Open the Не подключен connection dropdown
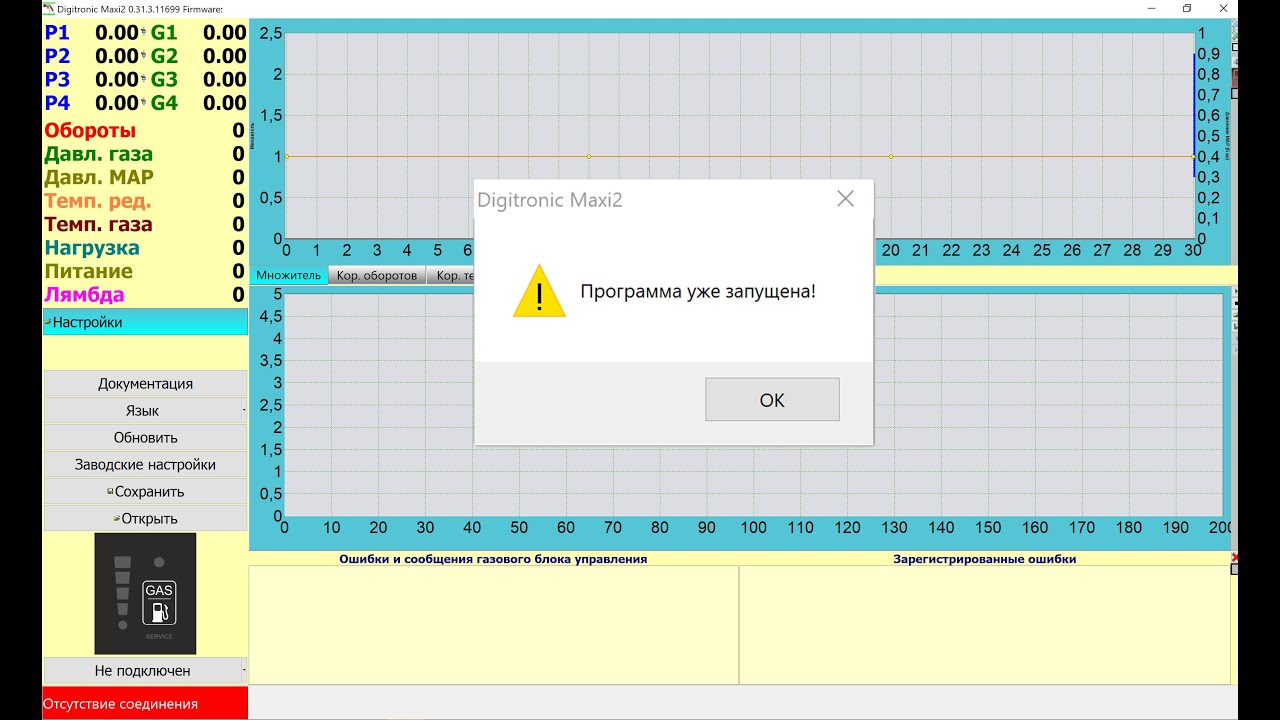 [x=145, y=671]
